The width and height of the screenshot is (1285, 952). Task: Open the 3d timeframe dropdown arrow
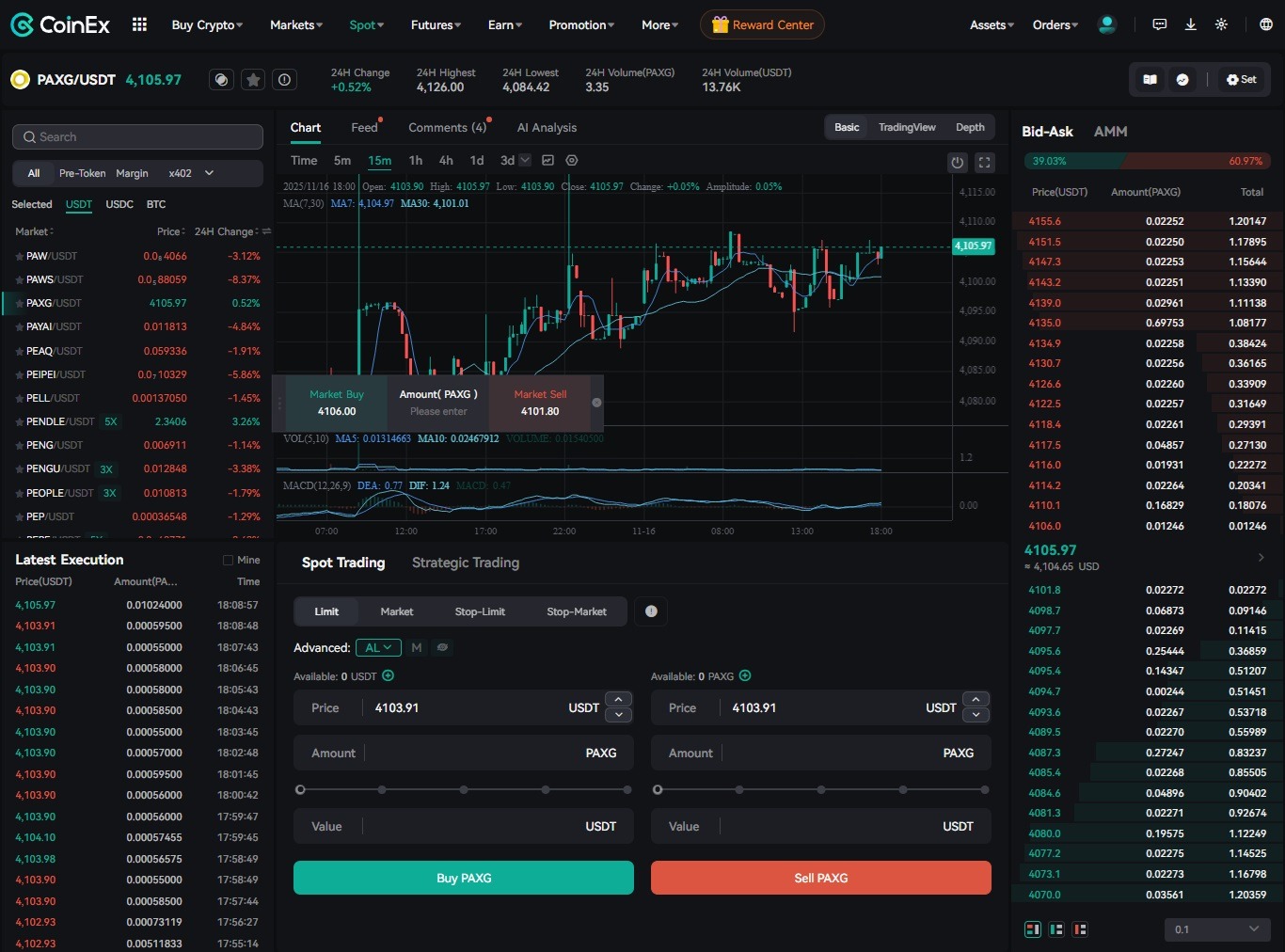point(524,160)
